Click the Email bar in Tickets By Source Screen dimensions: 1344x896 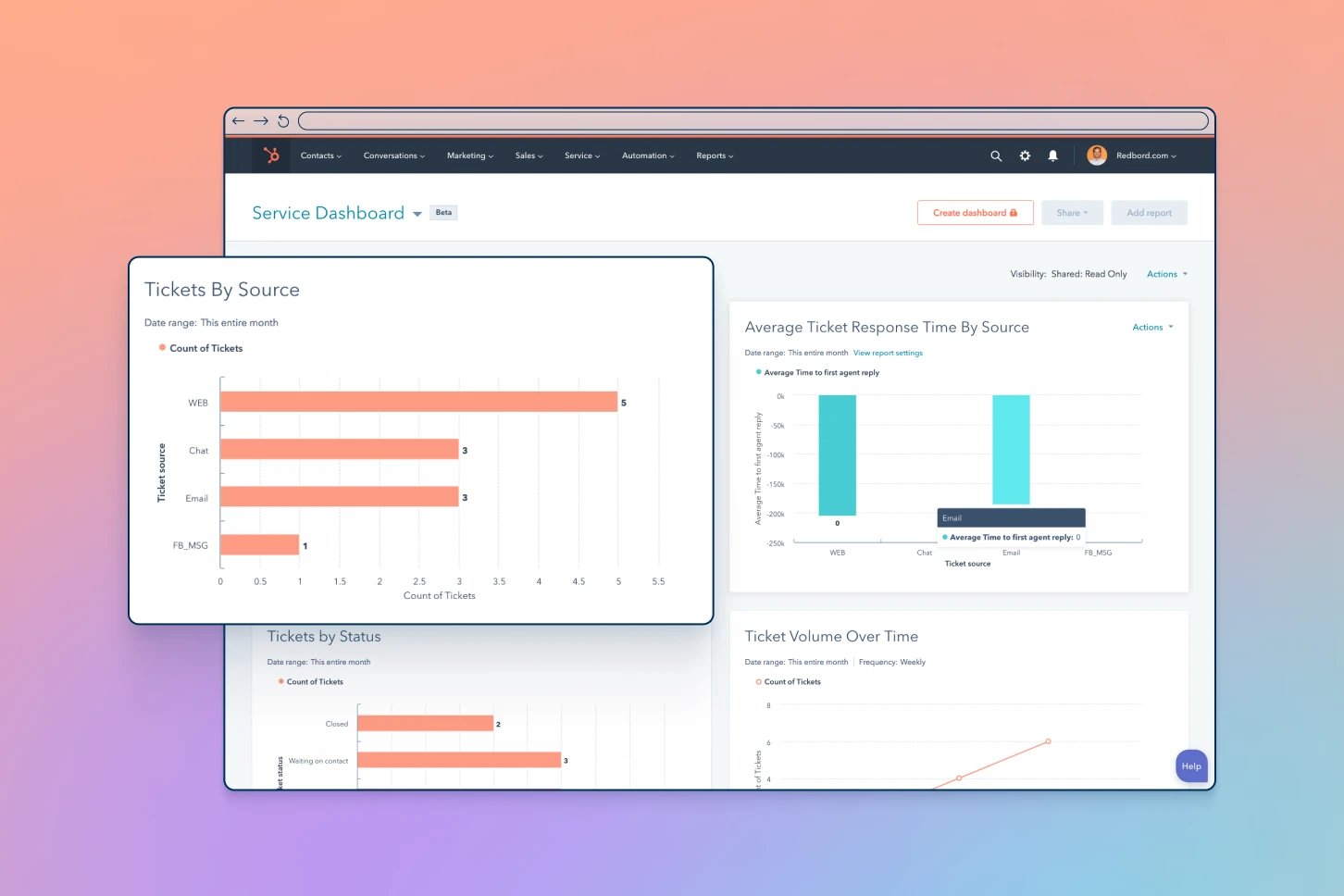[340, 496]
